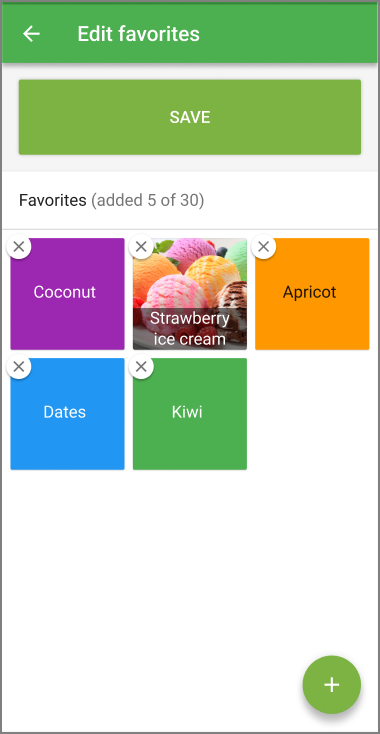Click the Edit favorites title

(139, 34)
